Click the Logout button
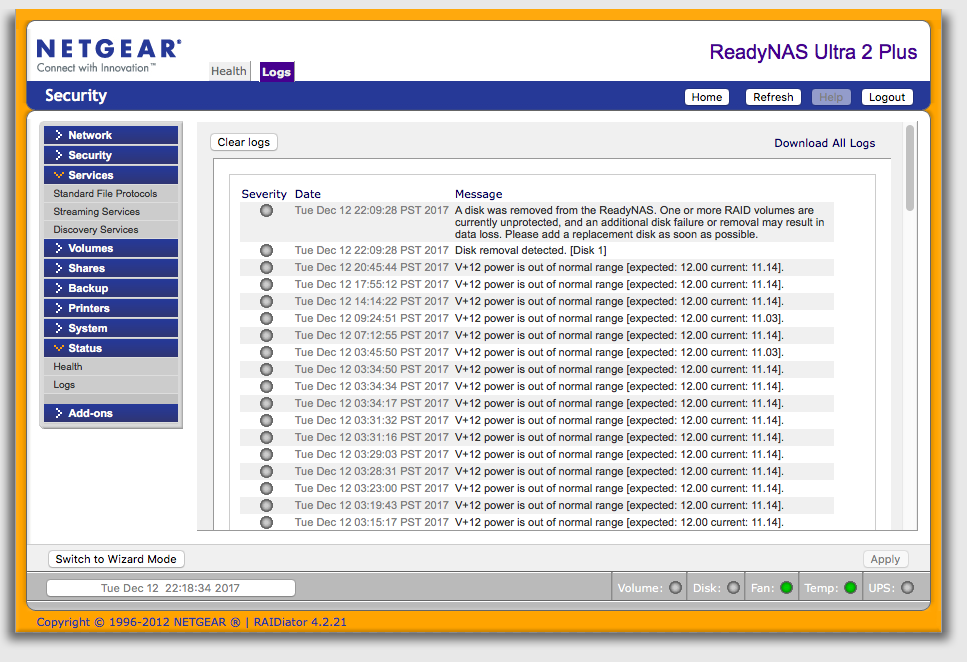This screenshot has width=967, height=662. (x=886, y=97)
